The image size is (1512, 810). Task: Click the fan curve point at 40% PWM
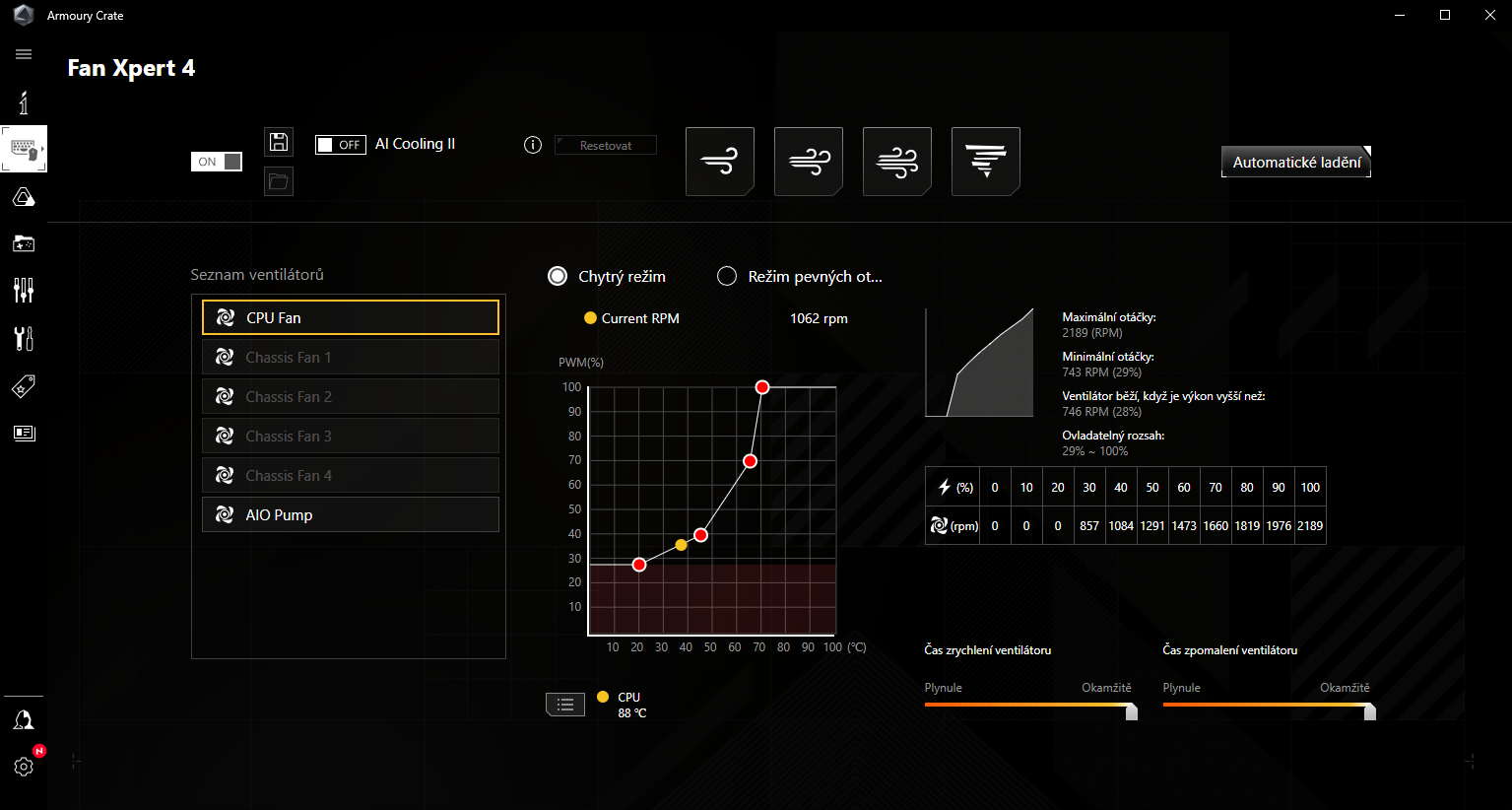(x=700, y=535)
